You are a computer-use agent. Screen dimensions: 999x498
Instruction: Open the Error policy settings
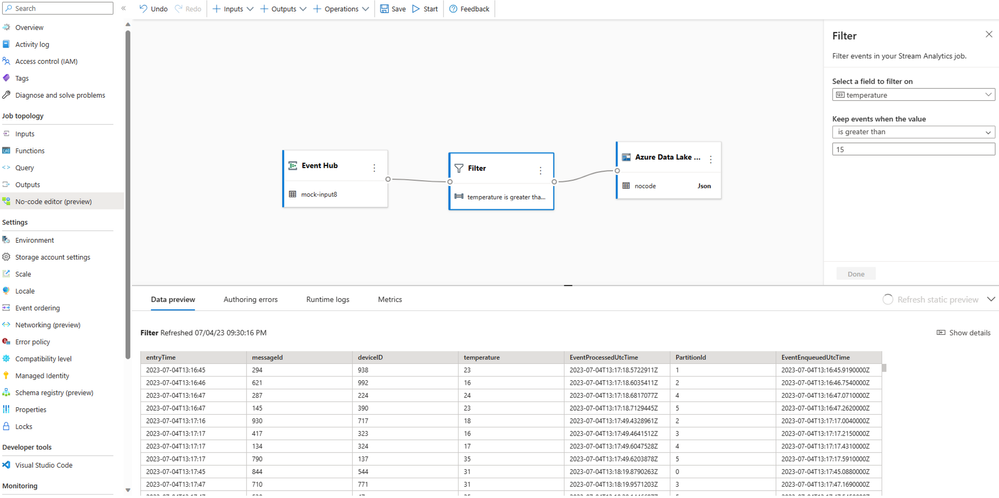click(32, 342)
